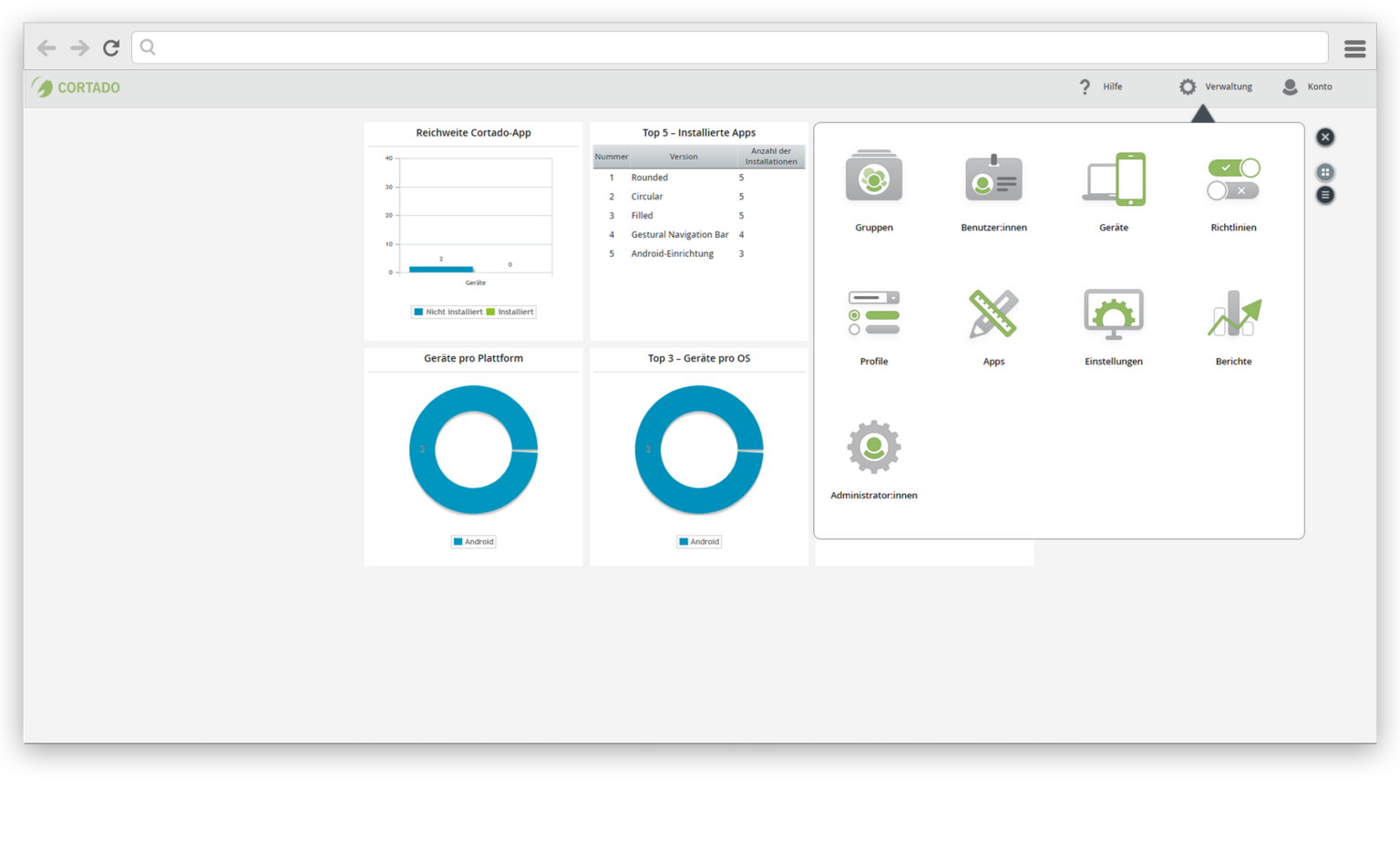Click the browser address bar
Viewport: 1400px width, 850px height.
click(729, 47)
